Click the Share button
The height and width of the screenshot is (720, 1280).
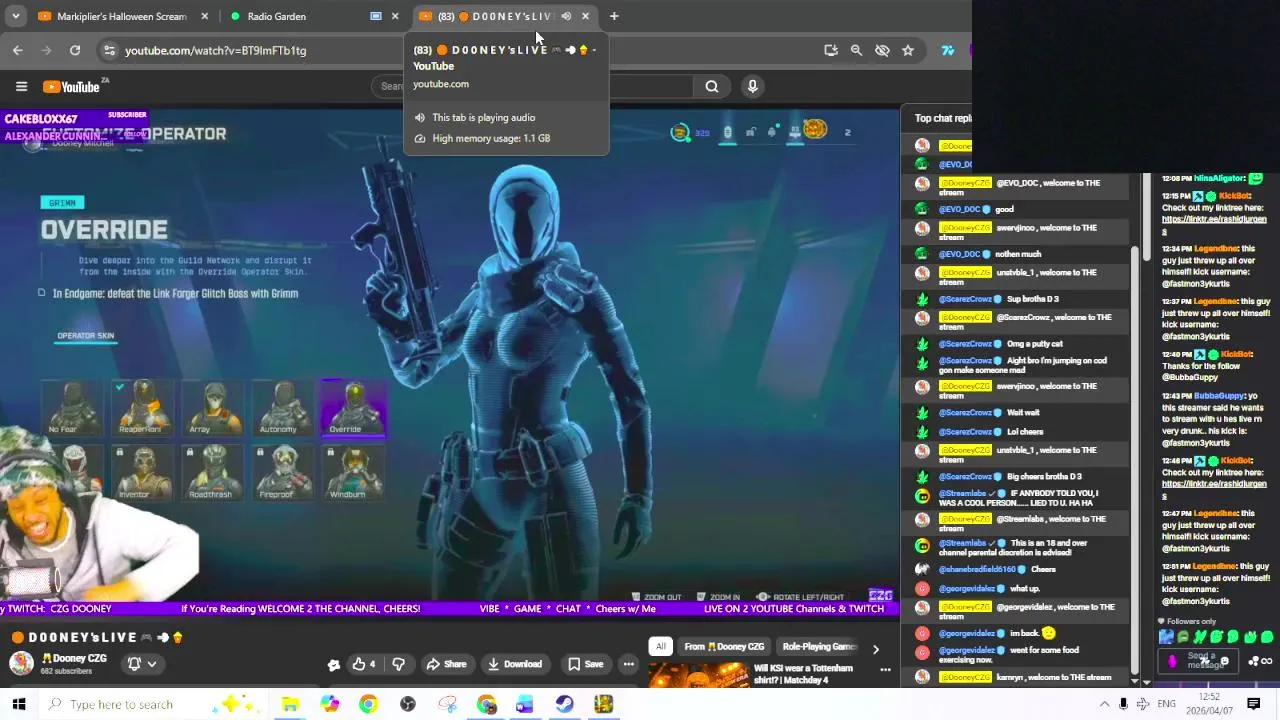coord(446,664)
